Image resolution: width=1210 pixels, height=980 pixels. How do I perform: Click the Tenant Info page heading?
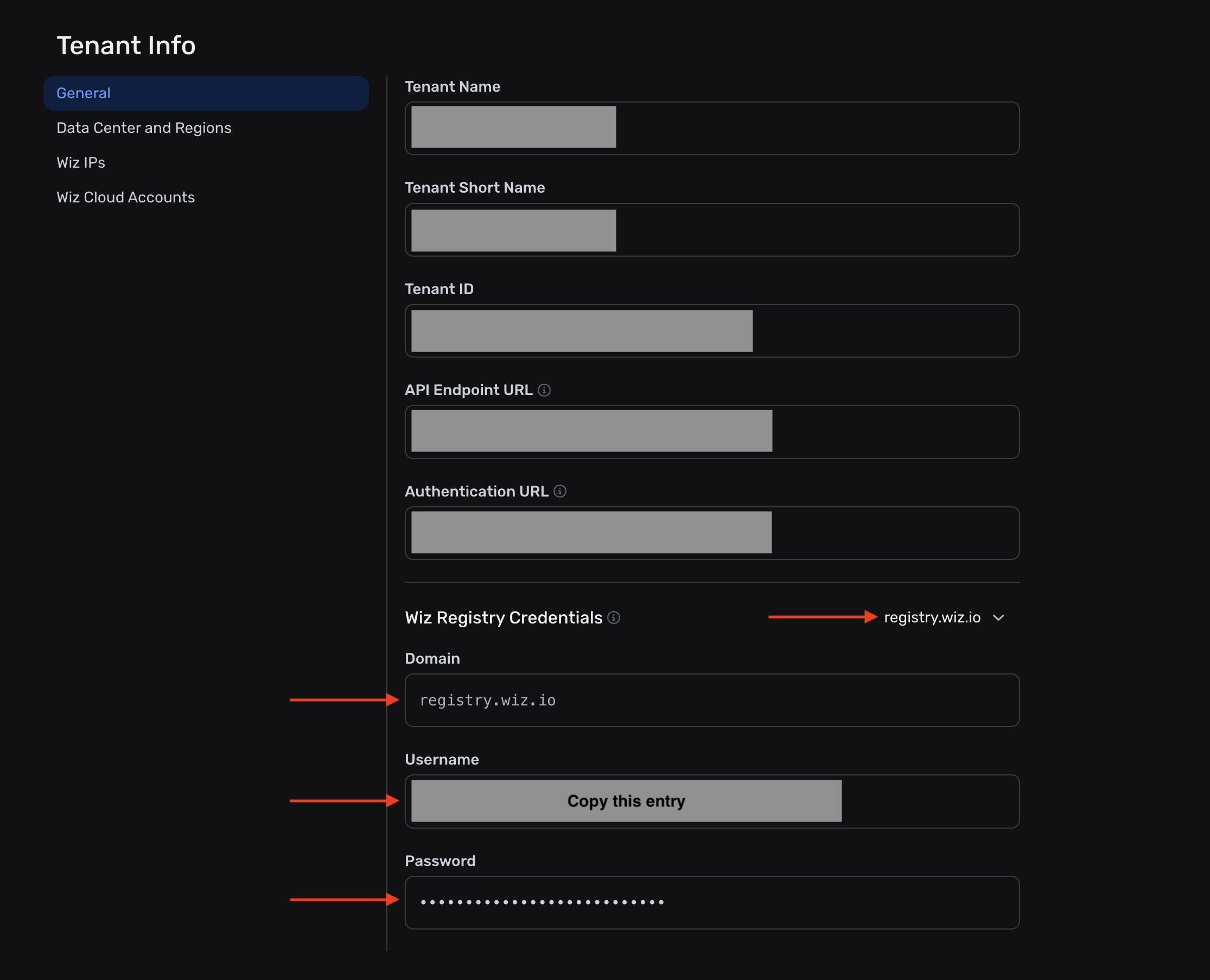point(126,45)
